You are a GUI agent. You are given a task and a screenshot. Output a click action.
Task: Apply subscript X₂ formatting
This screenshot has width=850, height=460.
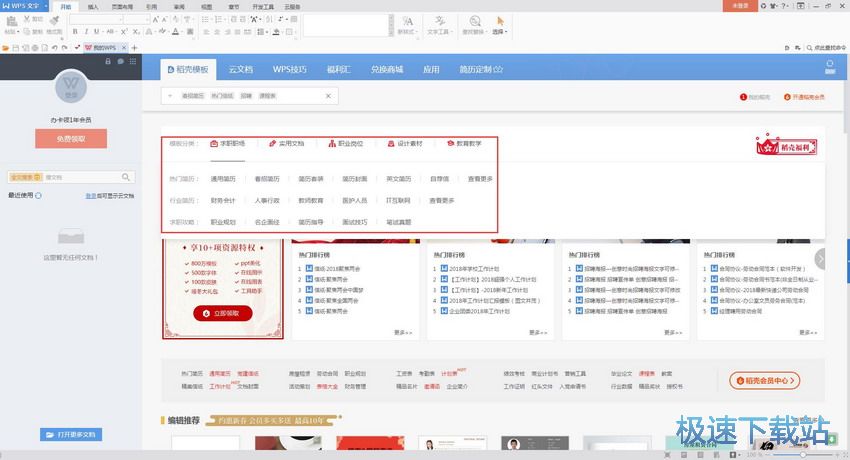coord(137,32)
